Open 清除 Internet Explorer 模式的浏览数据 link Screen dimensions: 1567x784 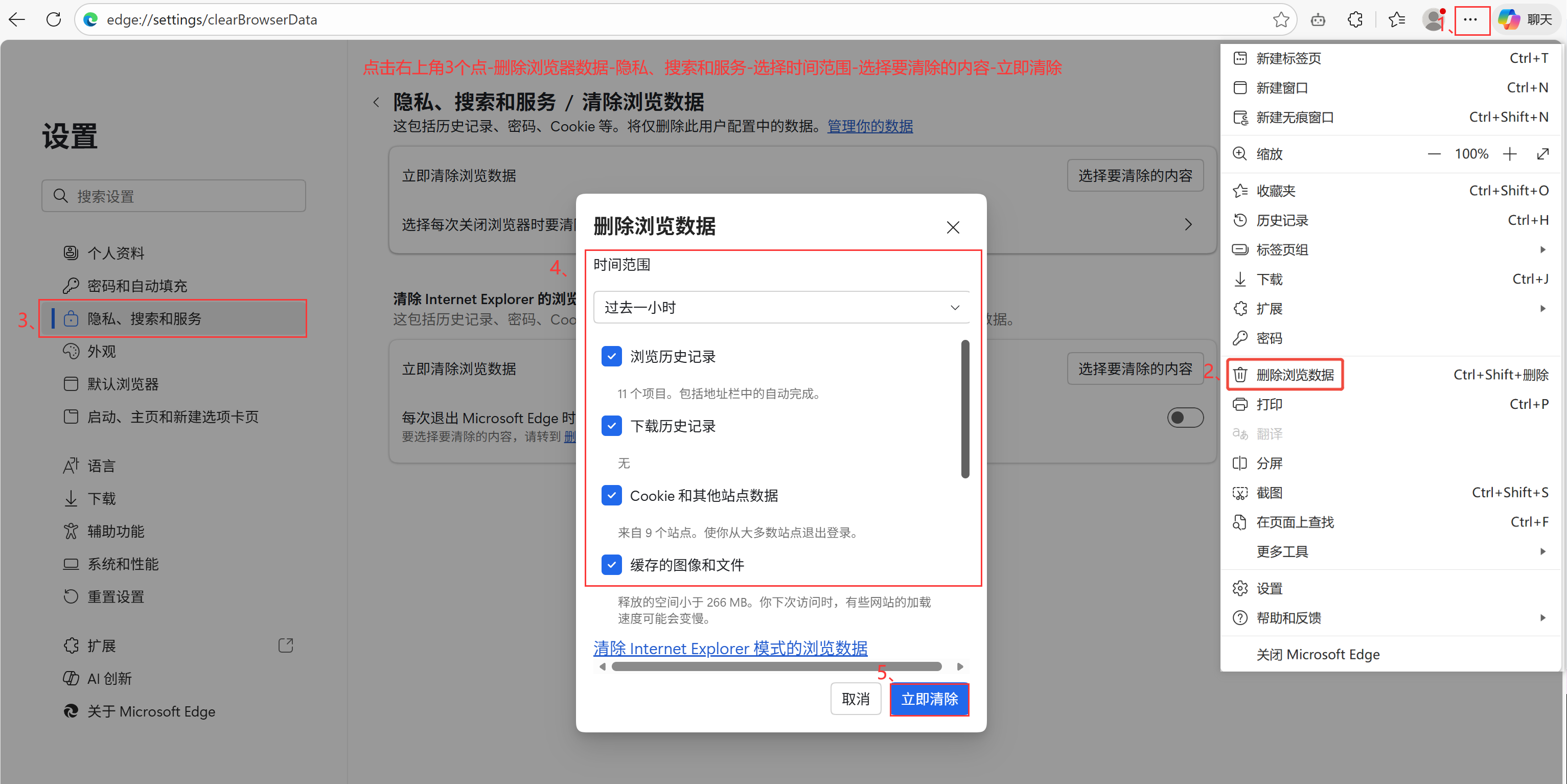tap(730, 649)
